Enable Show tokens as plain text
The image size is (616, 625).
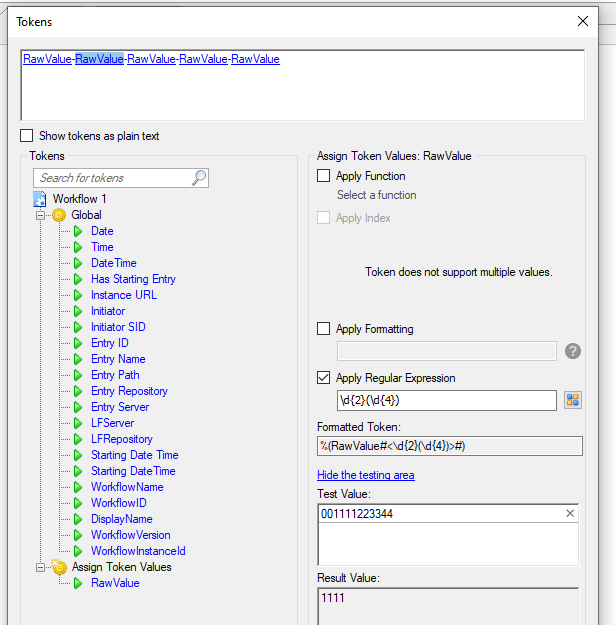click(x=27, y=136)
